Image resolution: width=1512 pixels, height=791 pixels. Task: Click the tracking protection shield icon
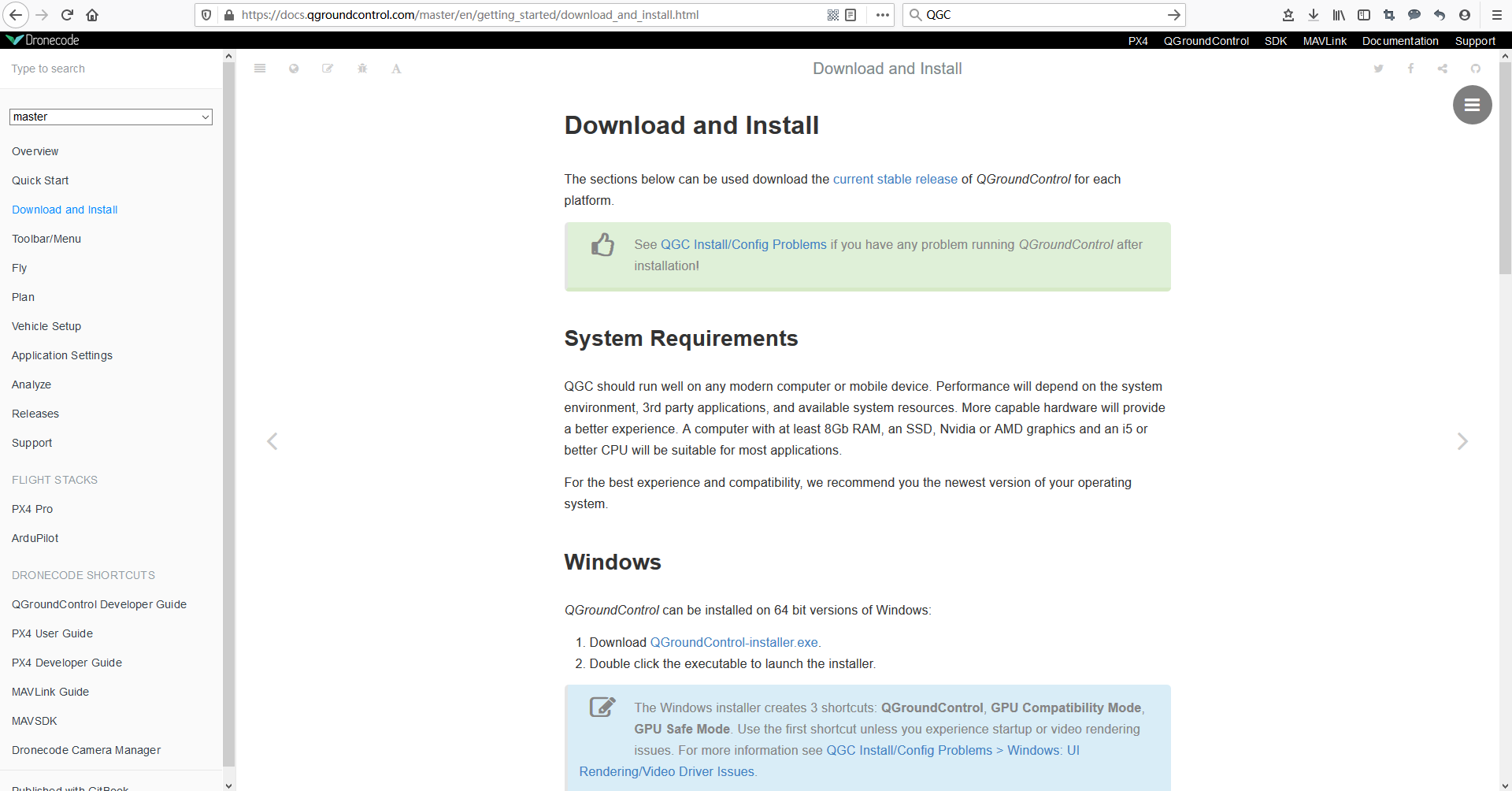[206, 15]
